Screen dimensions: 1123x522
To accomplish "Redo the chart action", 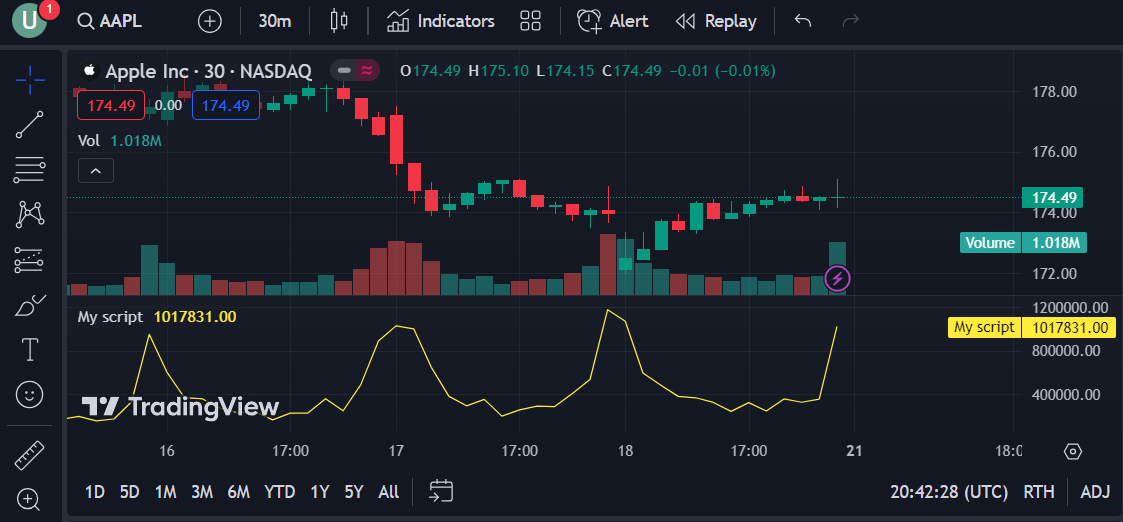I will click(x=851, y=21).
